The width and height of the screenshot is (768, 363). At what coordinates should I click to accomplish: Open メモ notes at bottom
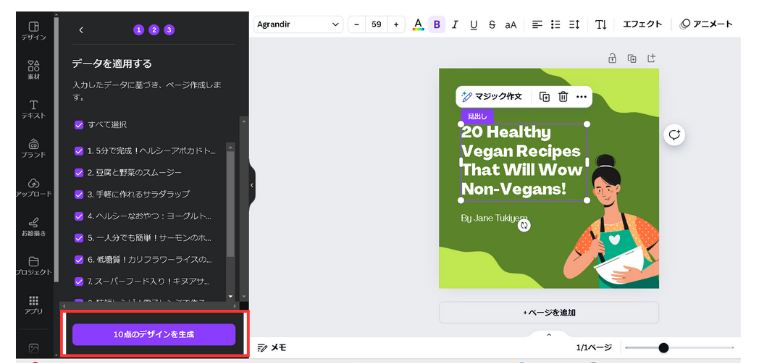pyautogui.click(x=272, y=347)
